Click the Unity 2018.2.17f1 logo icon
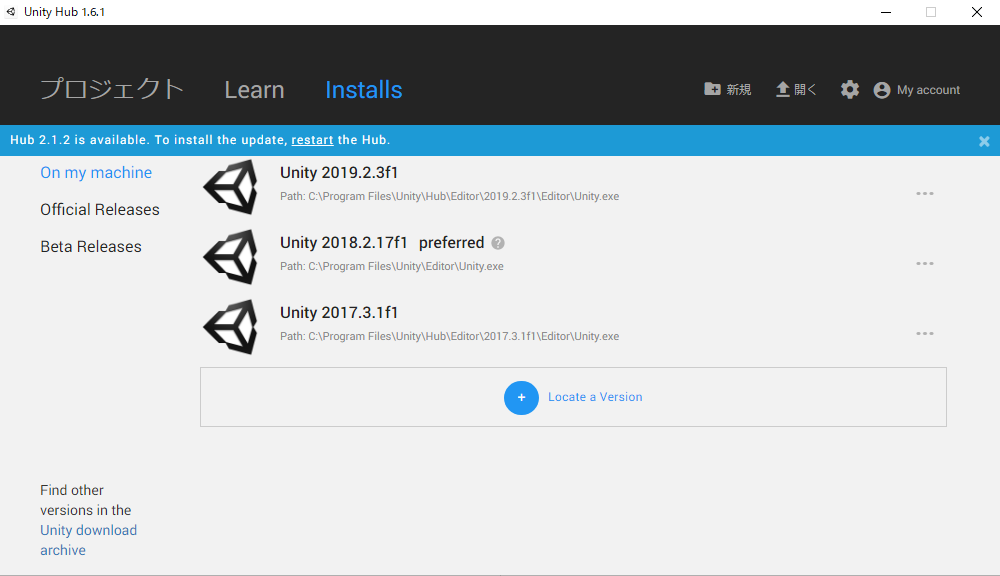This screenshot has width=1000, height=576. pyautogui.click(x=231, y=256)
